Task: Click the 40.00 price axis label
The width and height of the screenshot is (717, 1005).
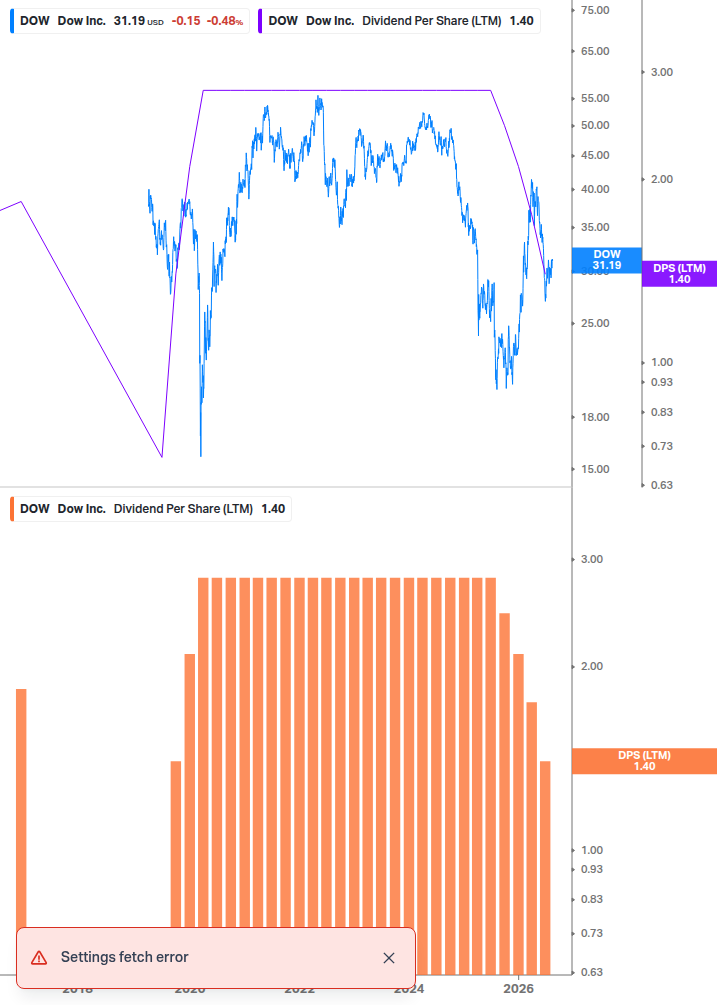Action: tap(595, 189)
